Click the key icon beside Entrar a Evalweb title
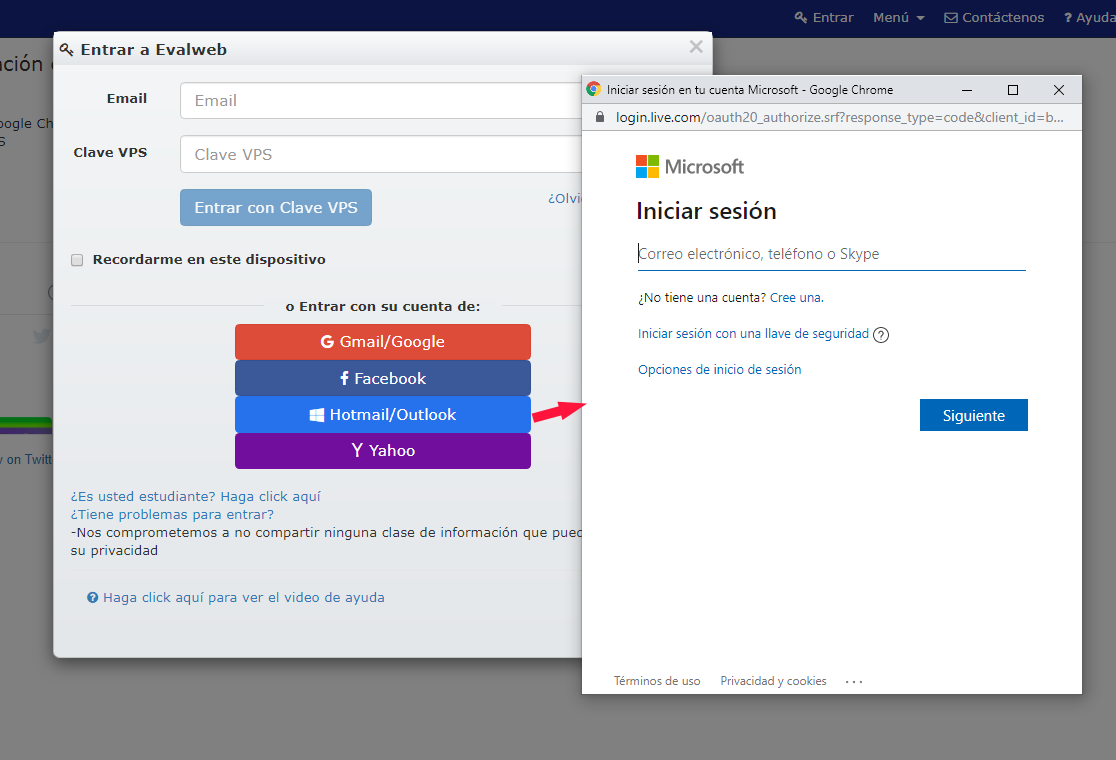Image resolution: width=1116 pixels, height=760 pixels. tap(67, 50)
